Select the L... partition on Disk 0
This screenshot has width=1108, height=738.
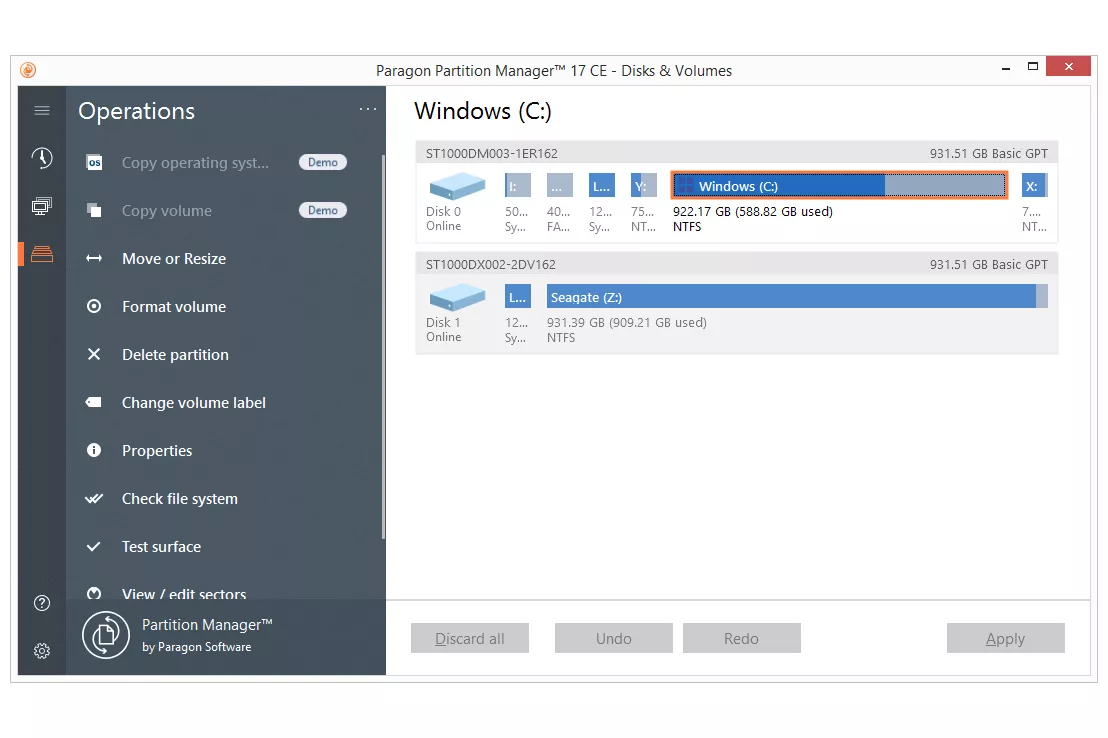pyautogui.click(x=601, y=186)
